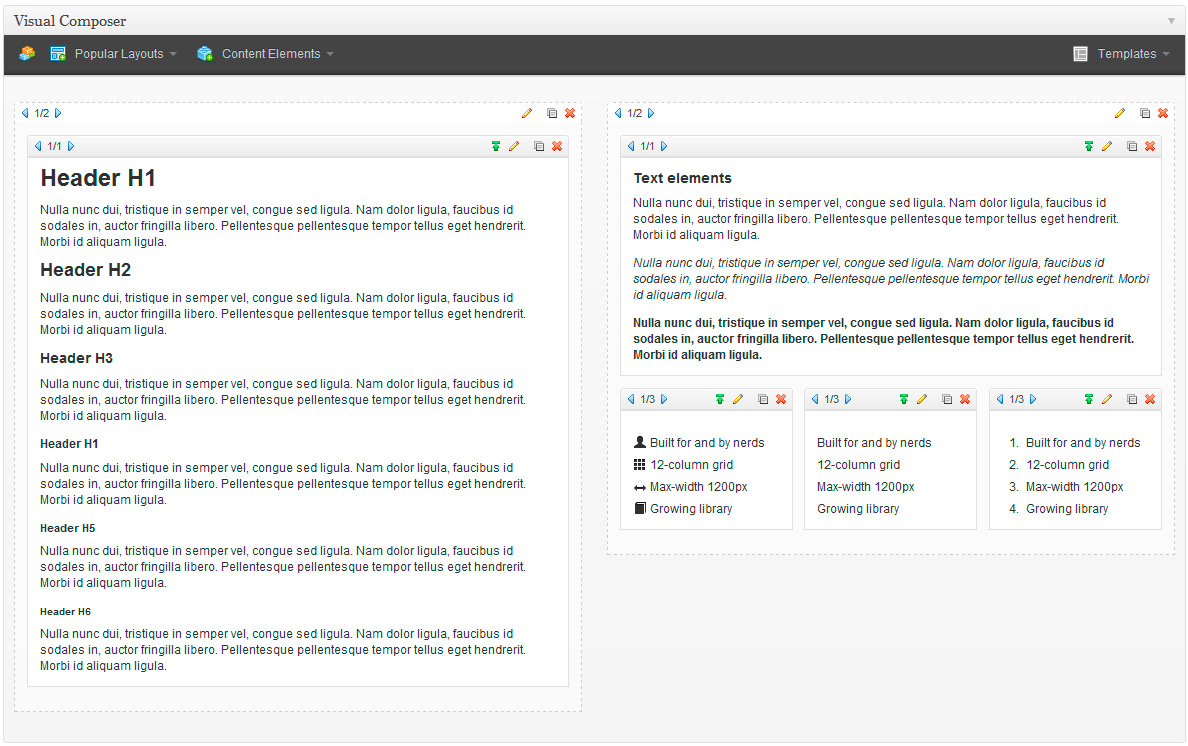Decrease width of right 1/2 column with left arrow
The image size is (1188, 746).
[618, 114]
